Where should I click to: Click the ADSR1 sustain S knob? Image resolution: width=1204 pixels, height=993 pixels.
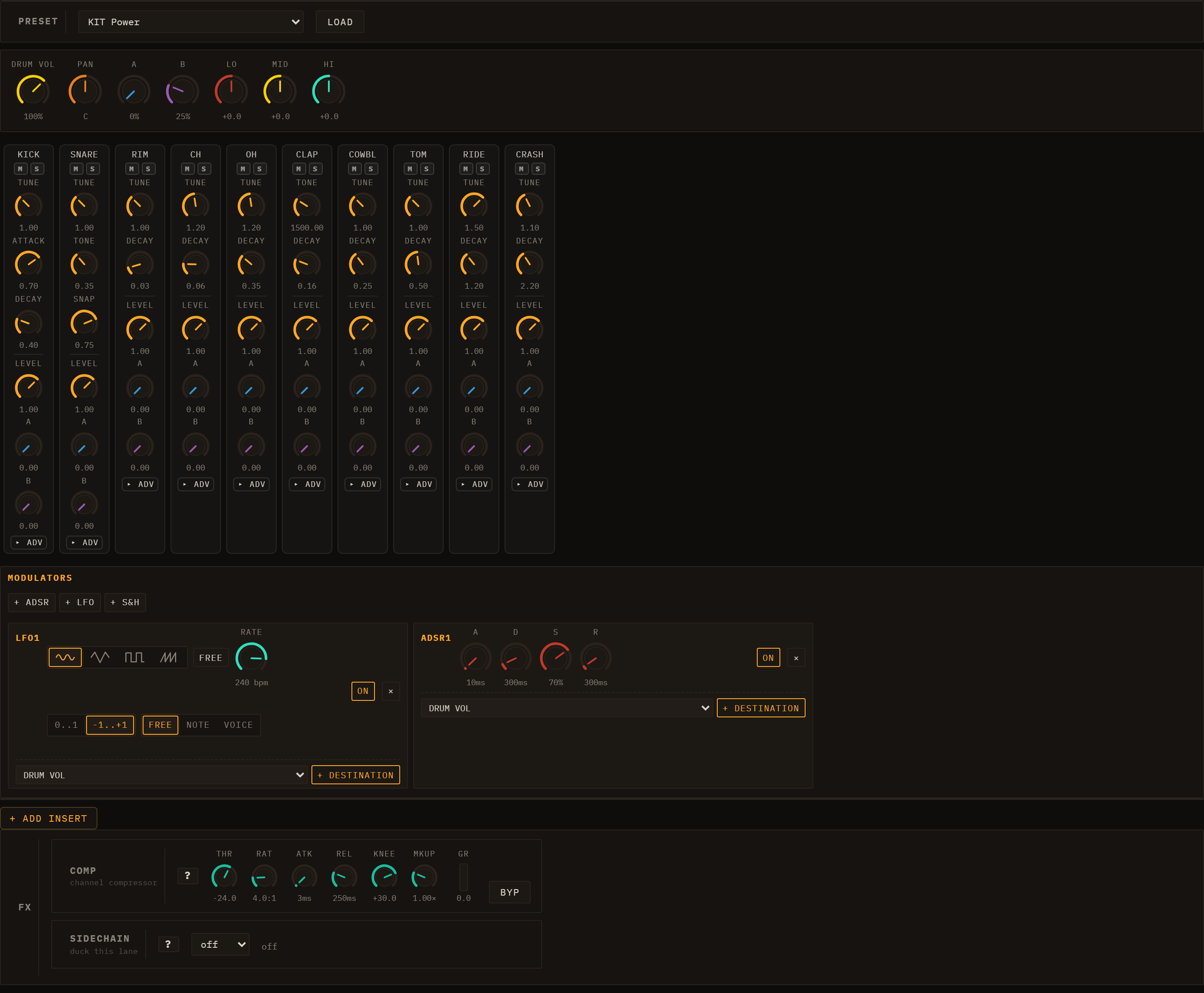tap(555, 658)
